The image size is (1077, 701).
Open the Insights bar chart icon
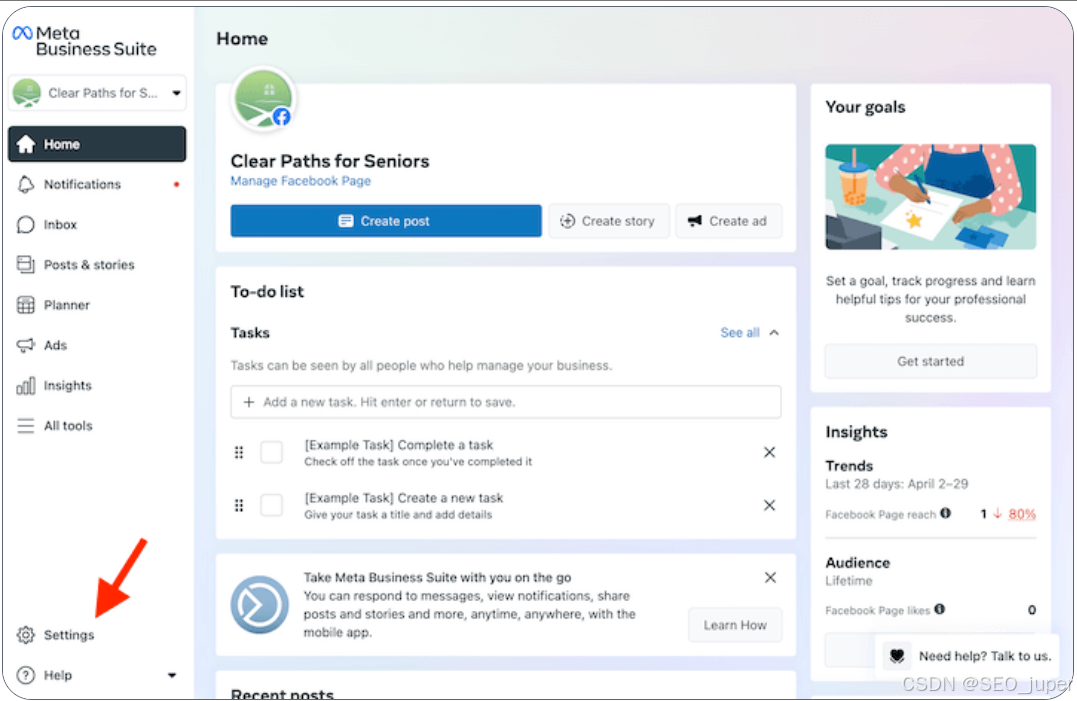(x=26, y=386)
